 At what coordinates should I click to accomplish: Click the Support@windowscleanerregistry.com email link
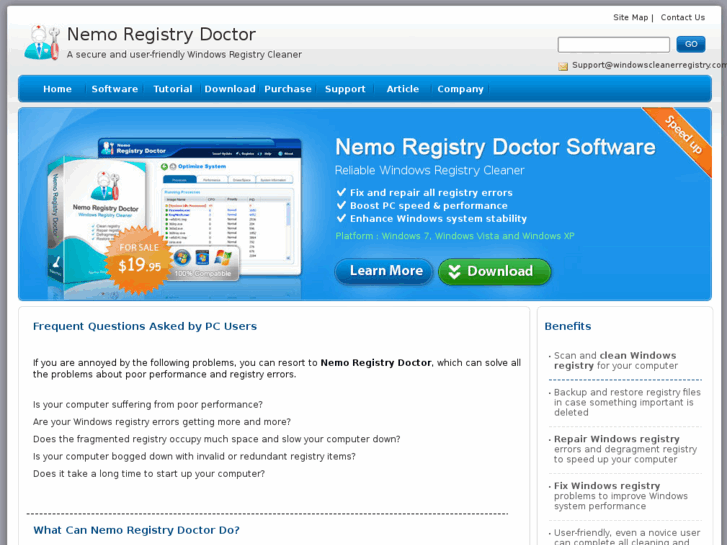[x=649, y=65]
